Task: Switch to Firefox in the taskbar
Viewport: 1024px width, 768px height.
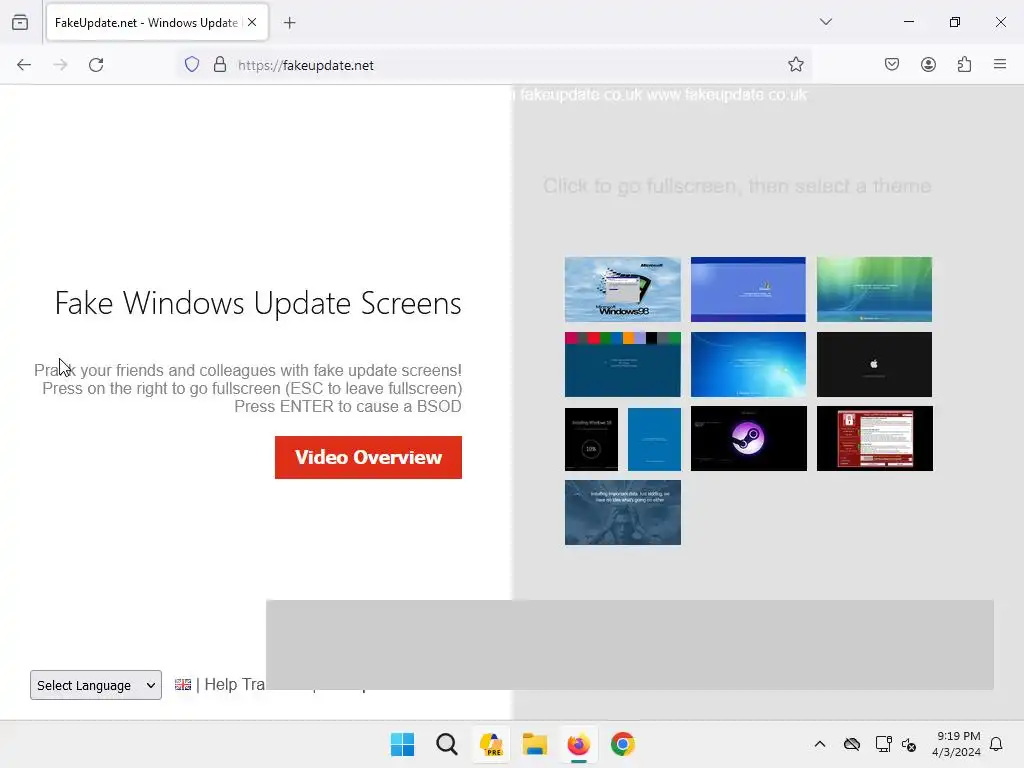Action: click(579, 744)
